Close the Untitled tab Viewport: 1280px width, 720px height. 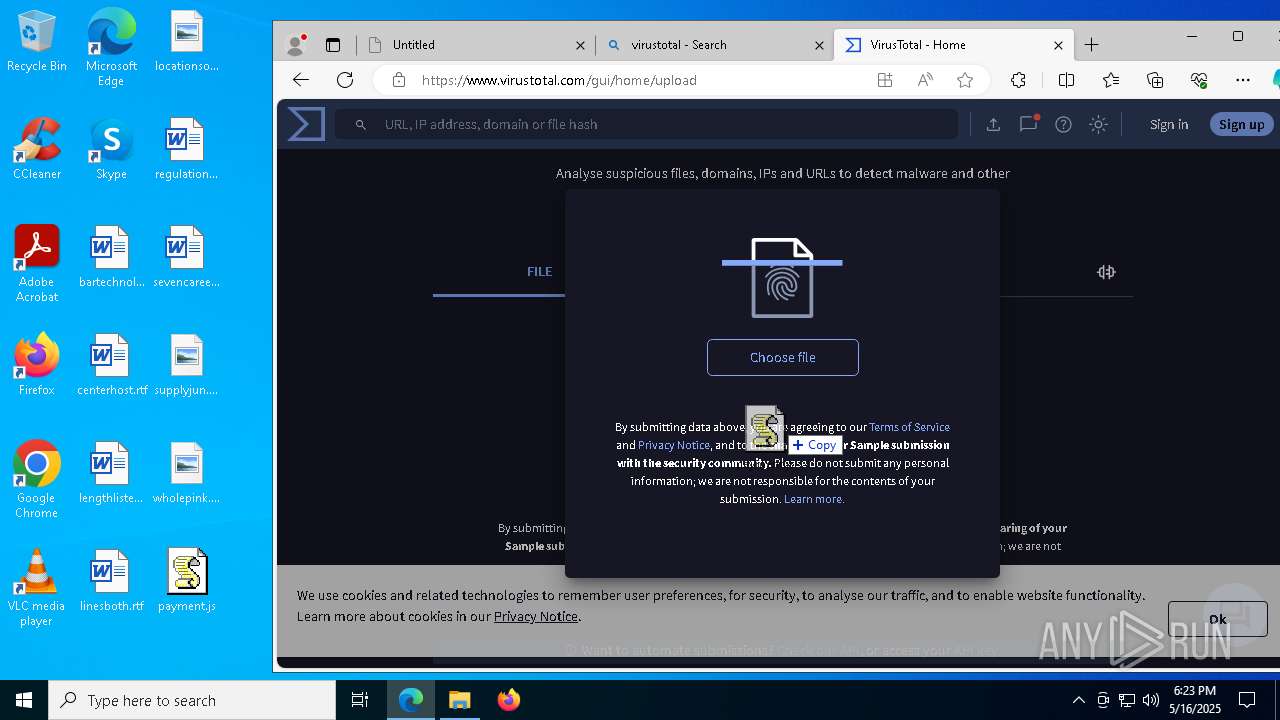(580, 45)
